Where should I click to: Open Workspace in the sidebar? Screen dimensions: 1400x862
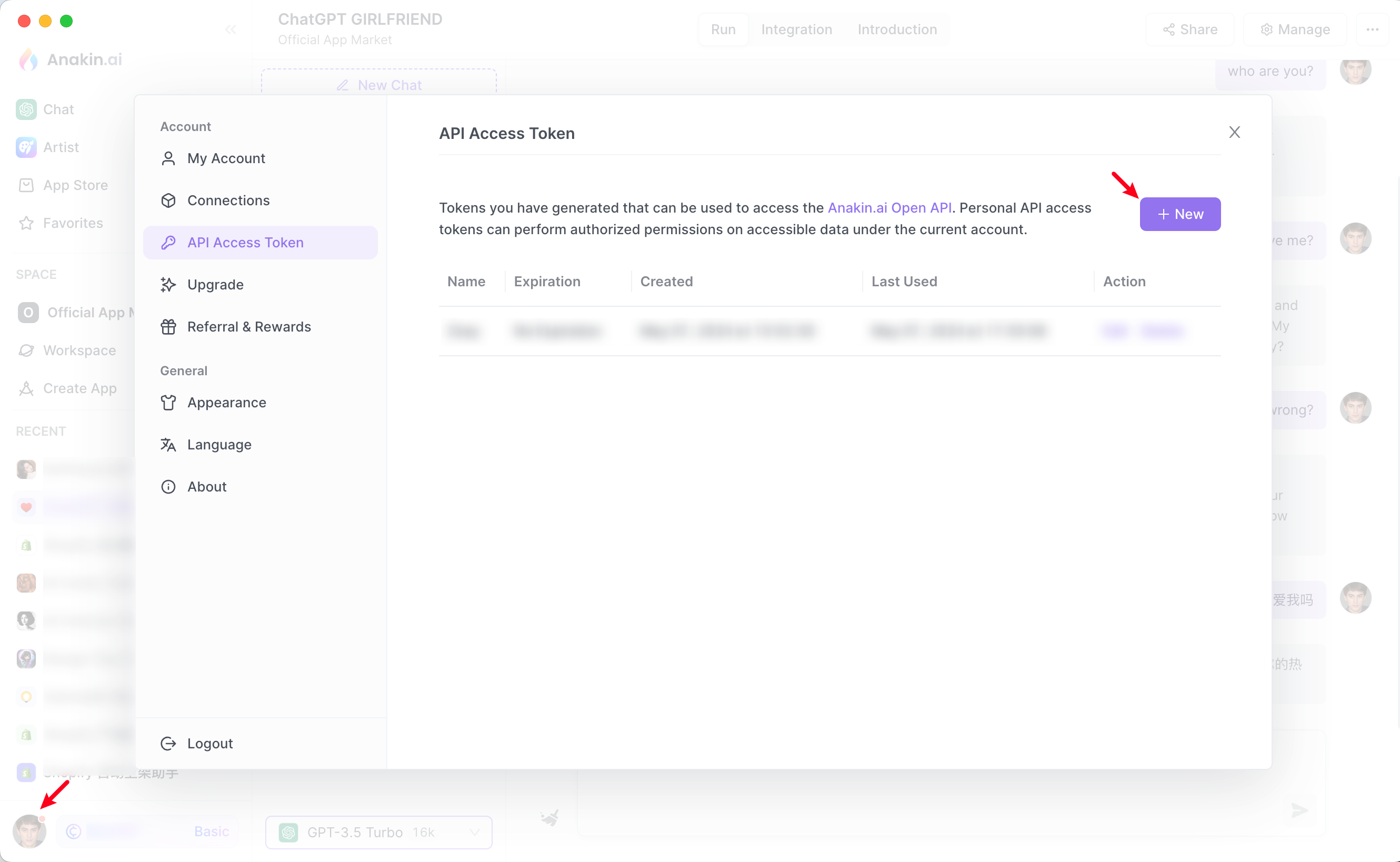click(x=67, y=350)
